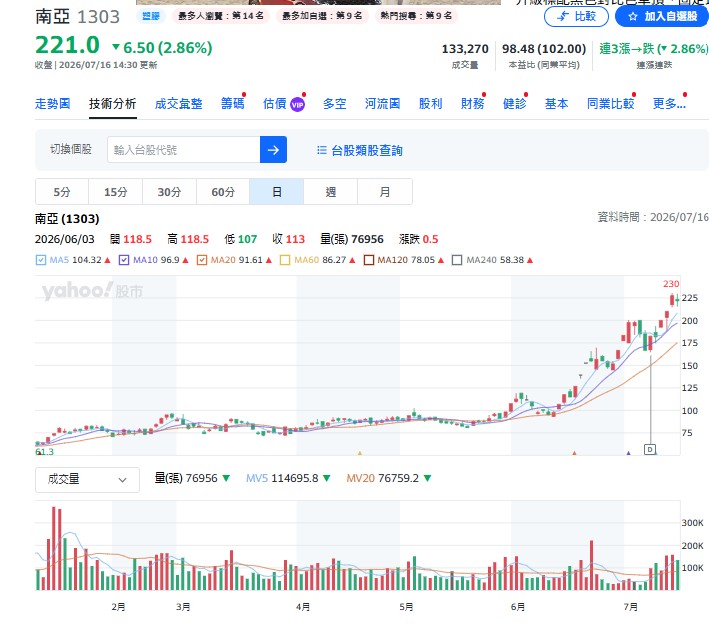
Task: Open the 估價 tab
Action: coord(274,104)
